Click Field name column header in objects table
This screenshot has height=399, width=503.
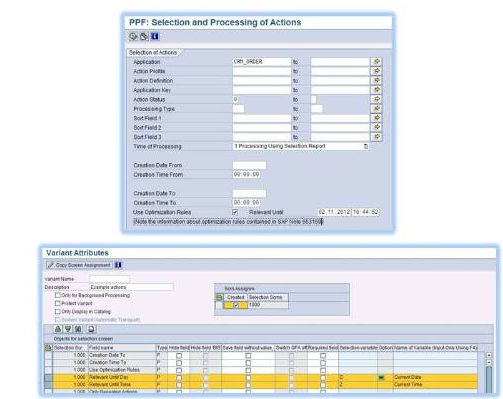pos(122,348)
